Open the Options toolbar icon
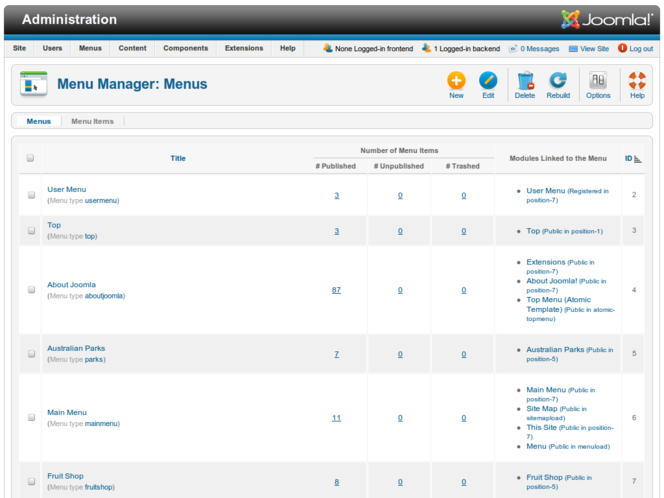 [598, 84]
